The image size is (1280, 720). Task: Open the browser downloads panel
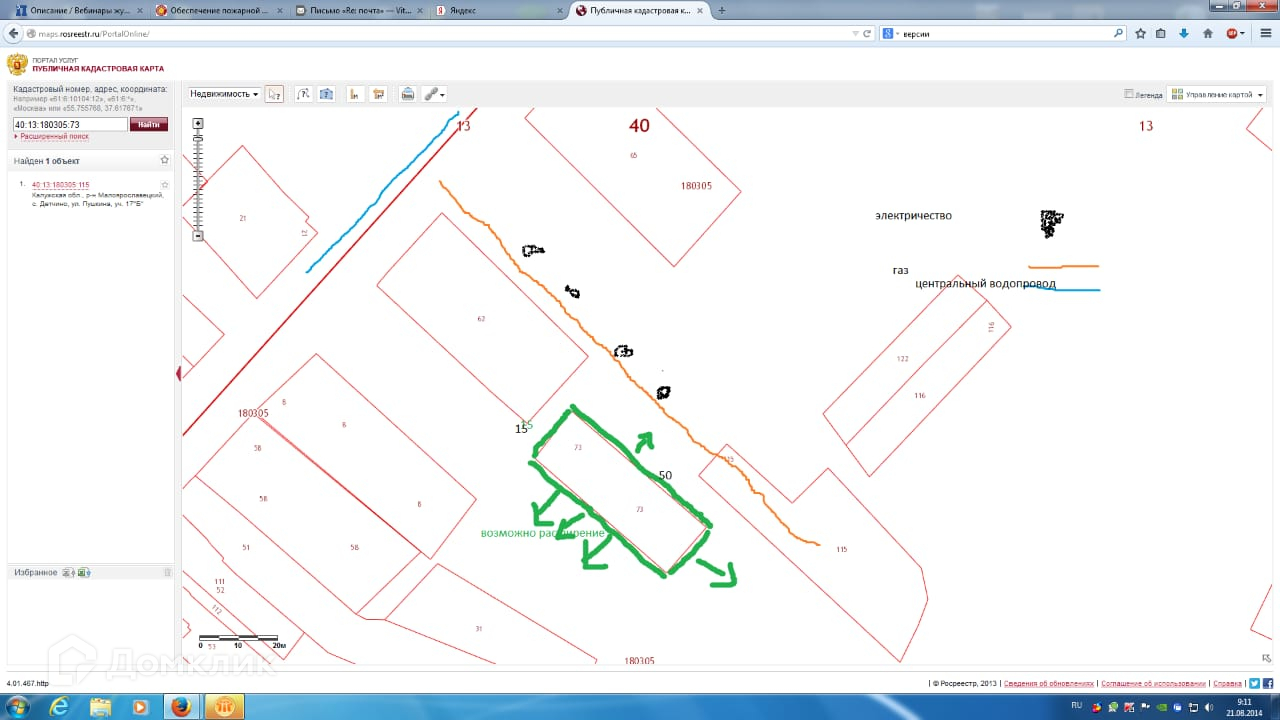(1184, 33)
